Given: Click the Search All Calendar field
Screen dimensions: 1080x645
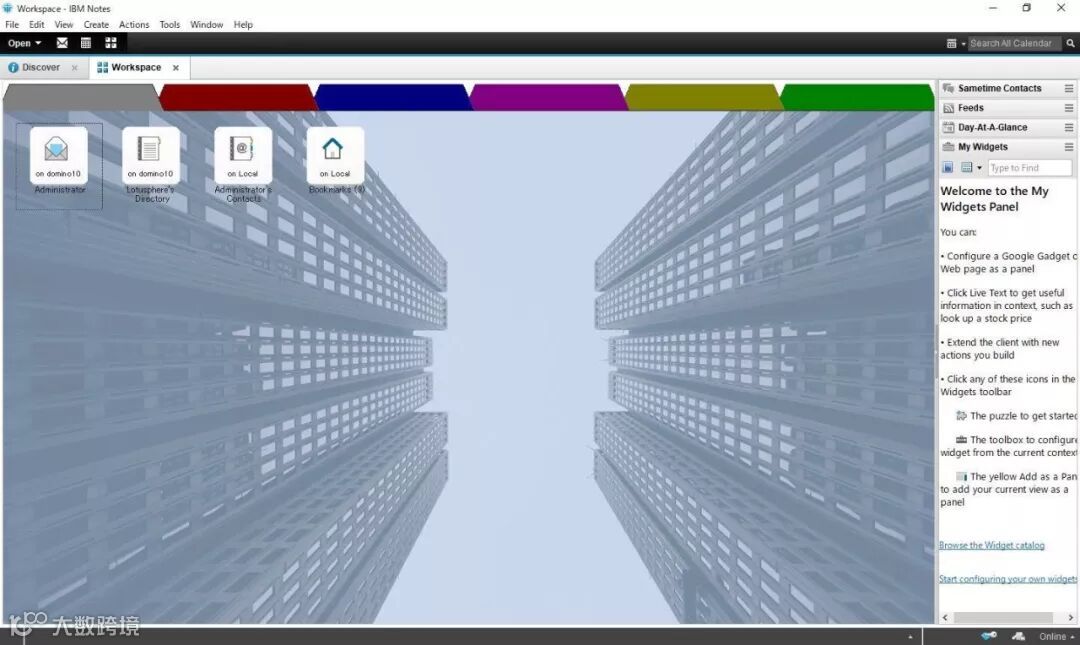Looking at the screenshot, I should click(1015, 43).
